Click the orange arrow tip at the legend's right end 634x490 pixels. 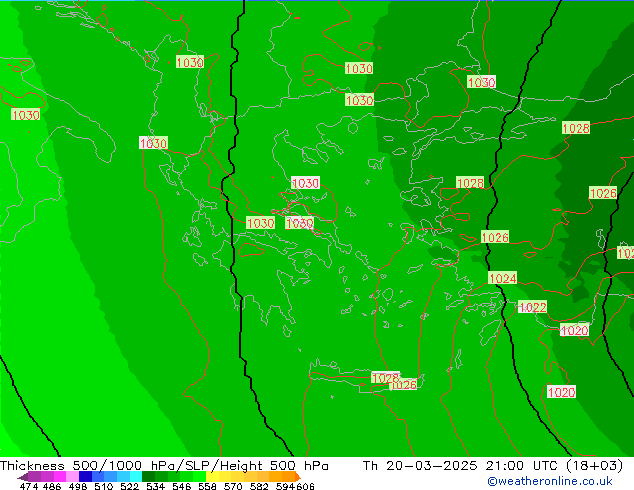pyautogui.click(x=298, y=477)
